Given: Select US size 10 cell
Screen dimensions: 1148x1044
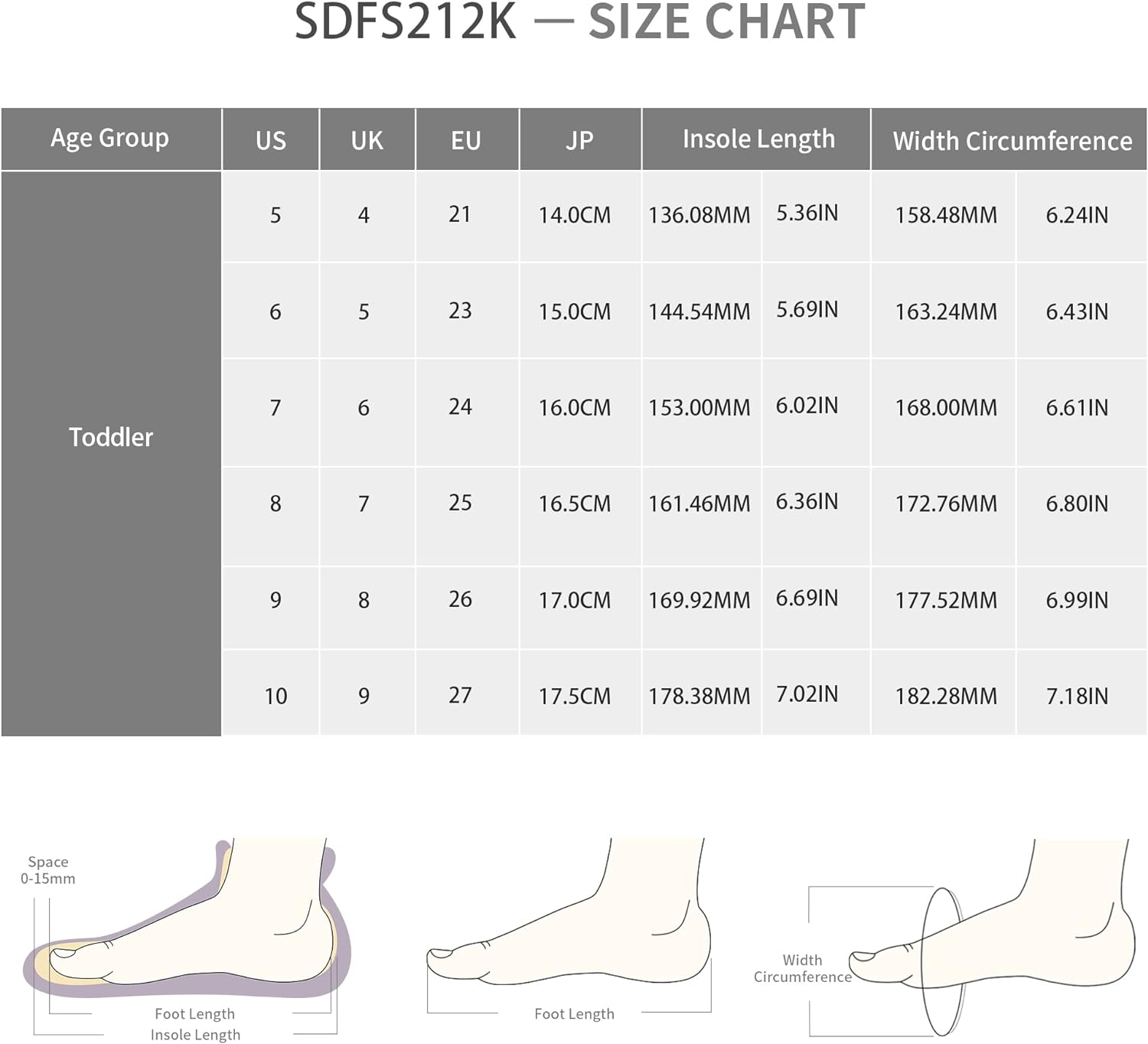Looking at the screenshot, I should (x=271, y=693).
